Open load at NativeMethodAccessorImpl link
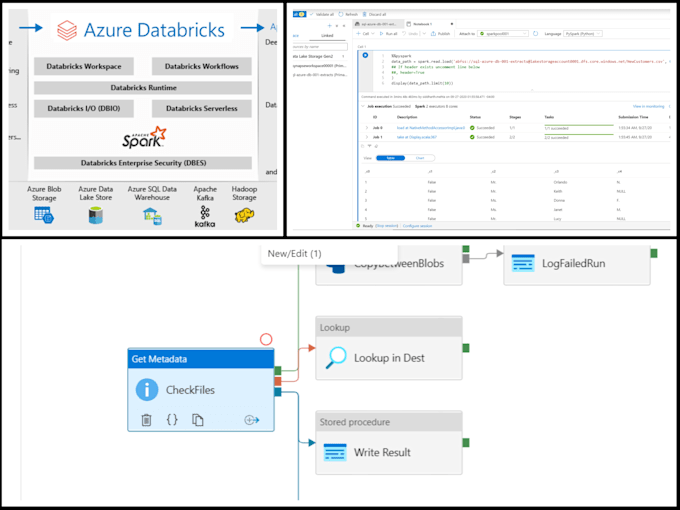This screenshot has height=510, width=680. coord(431,128)
